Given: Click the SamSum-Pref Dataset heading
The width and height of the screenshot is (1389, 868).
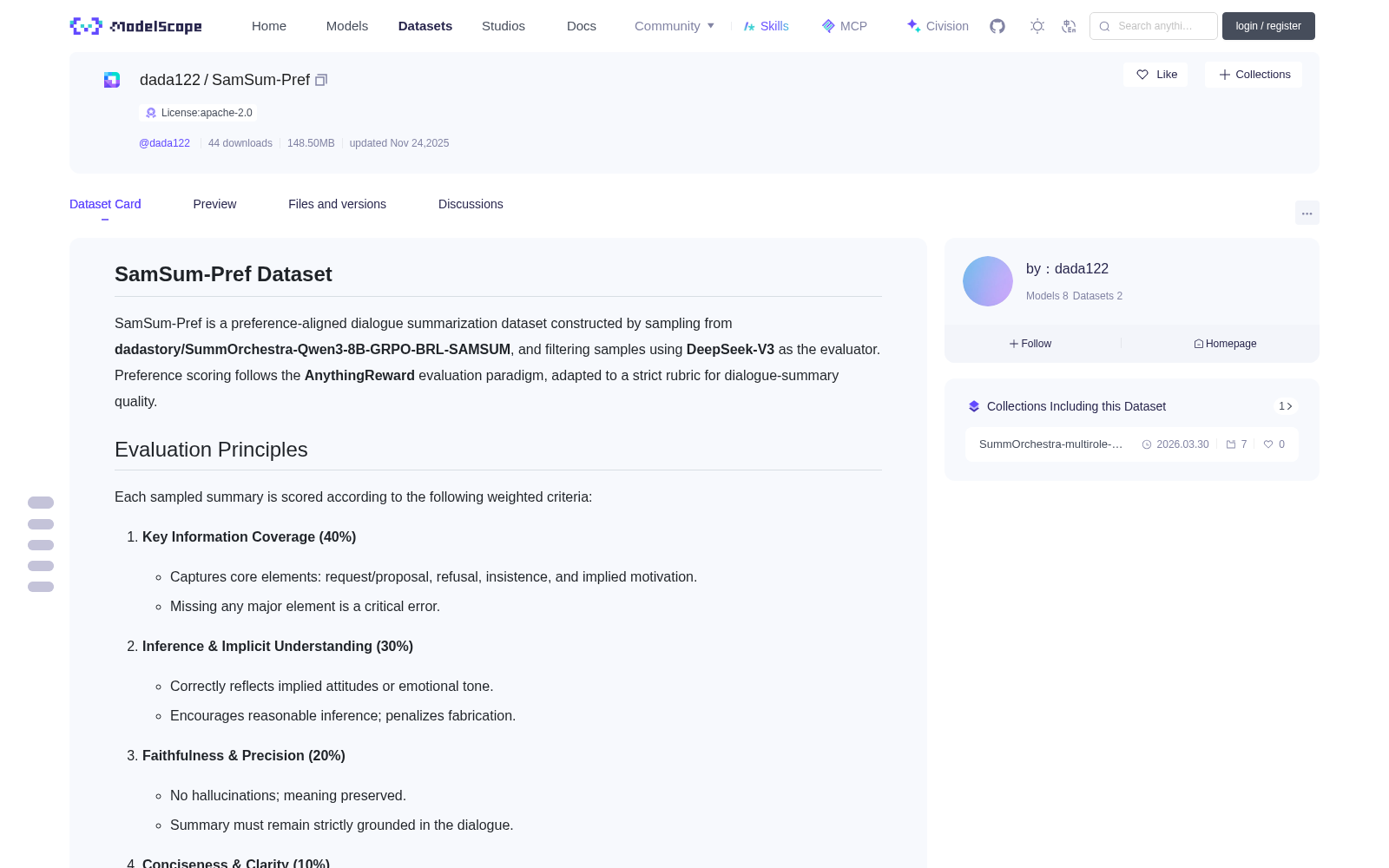Looking at the screenshot, I should coord(223,274).
